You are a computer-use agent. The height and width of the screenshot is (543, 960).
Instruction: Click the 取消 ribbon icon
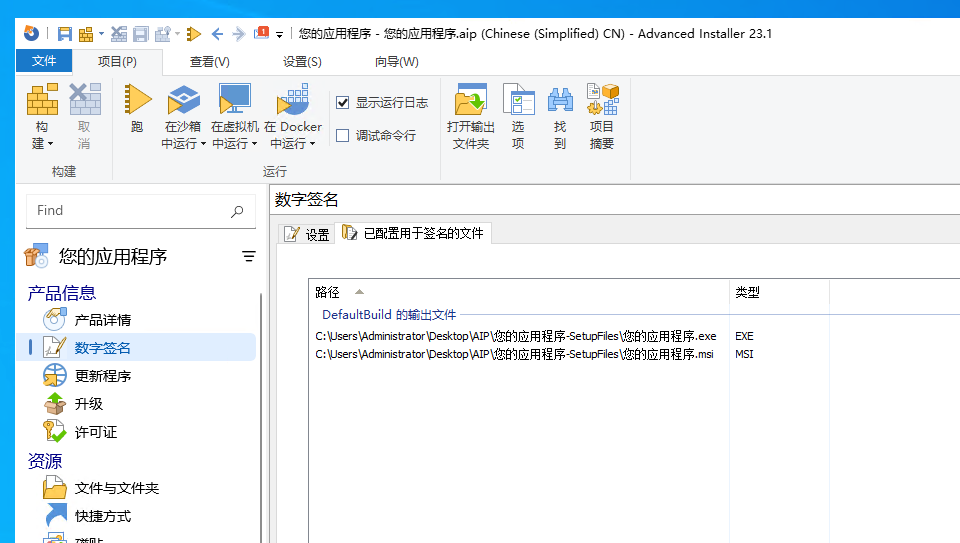(84, 100)
